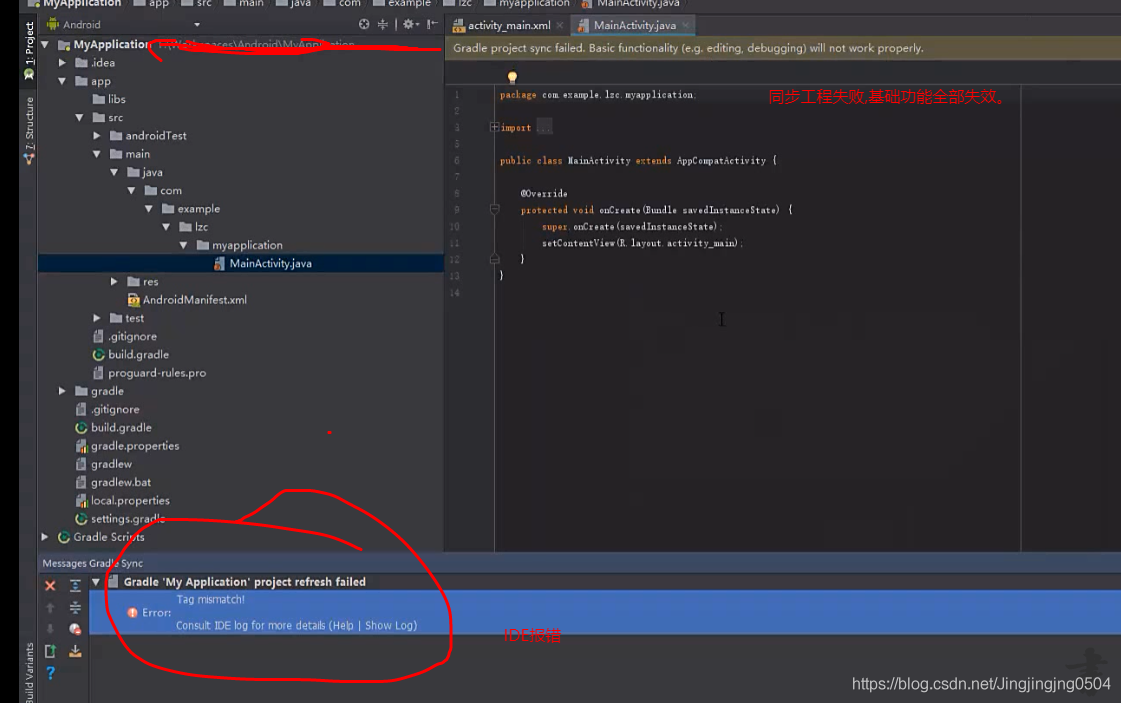The width and height of the screenshot is (1121, 703).
Task: Close the activity_main.xml tab
Action: 560,25
